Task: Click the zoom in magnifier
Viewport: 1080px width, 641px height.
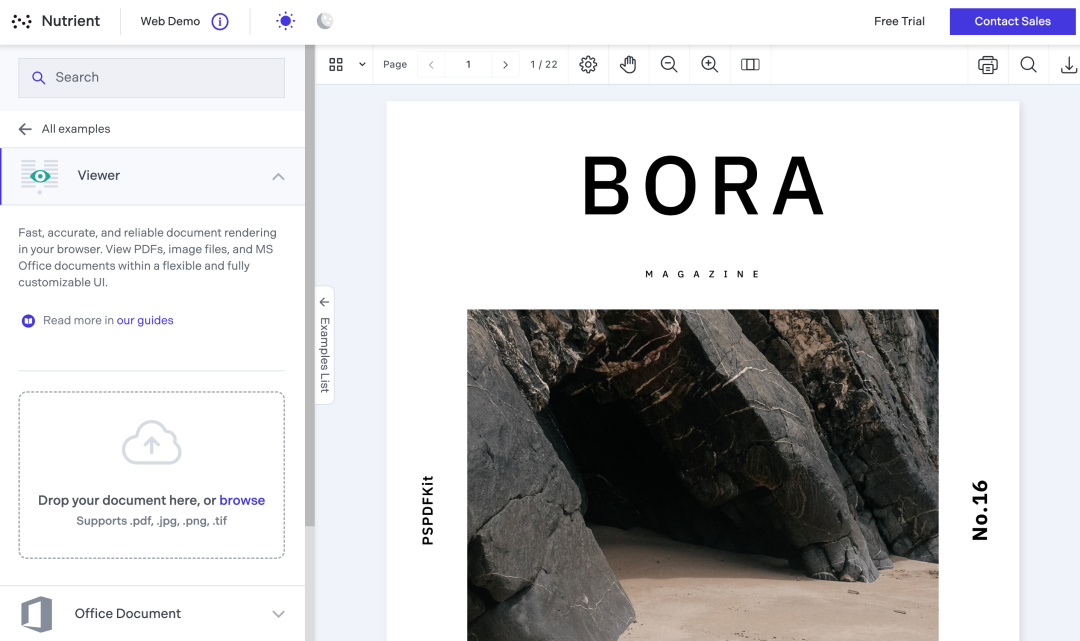Action: [x=710, y=65]
